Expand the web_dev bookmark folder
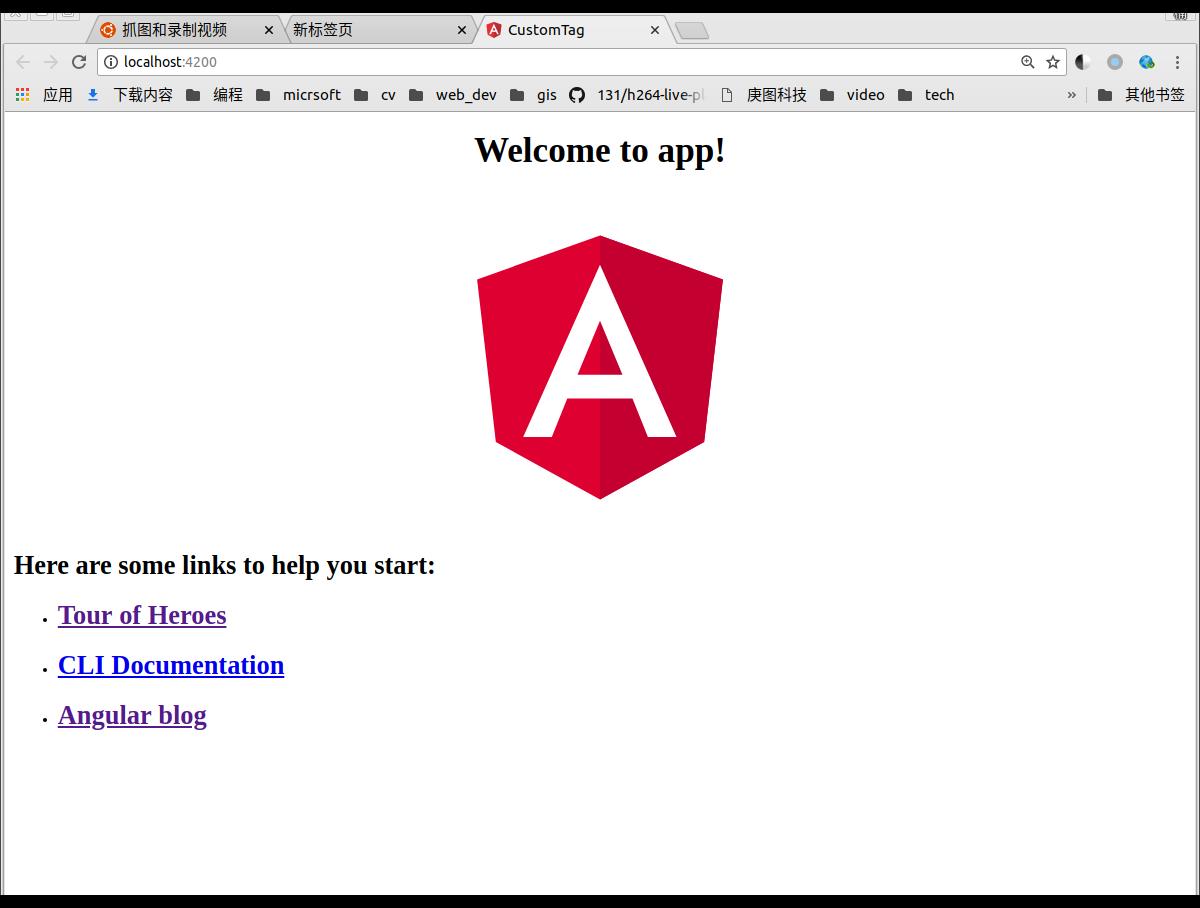Image resolution: width=1200 pixels, height=908 pixels. 453,95
